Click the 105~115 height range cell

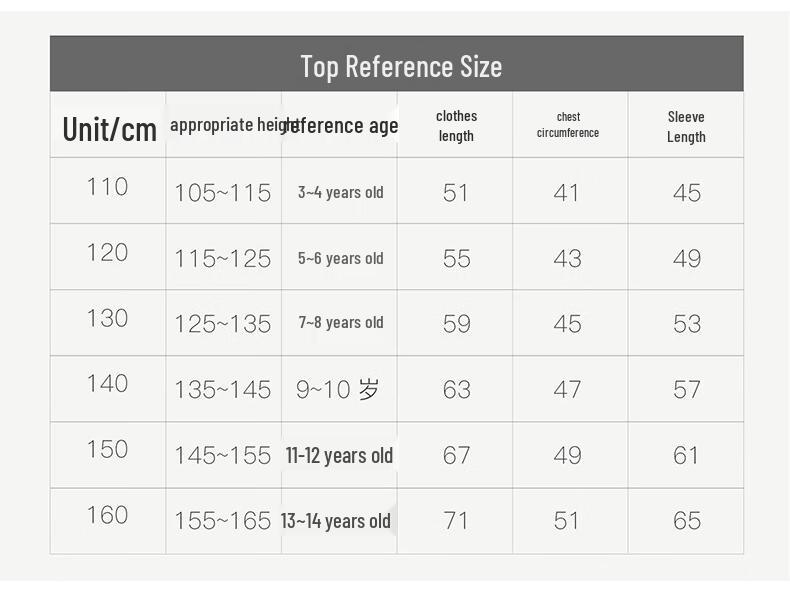pos(223,193)
